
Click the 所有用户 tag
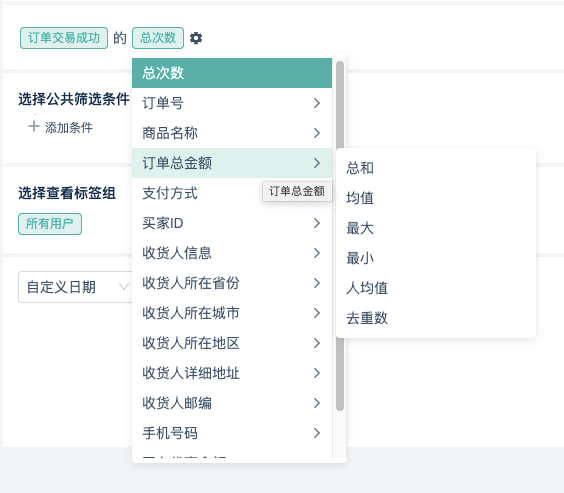(50, 224)
